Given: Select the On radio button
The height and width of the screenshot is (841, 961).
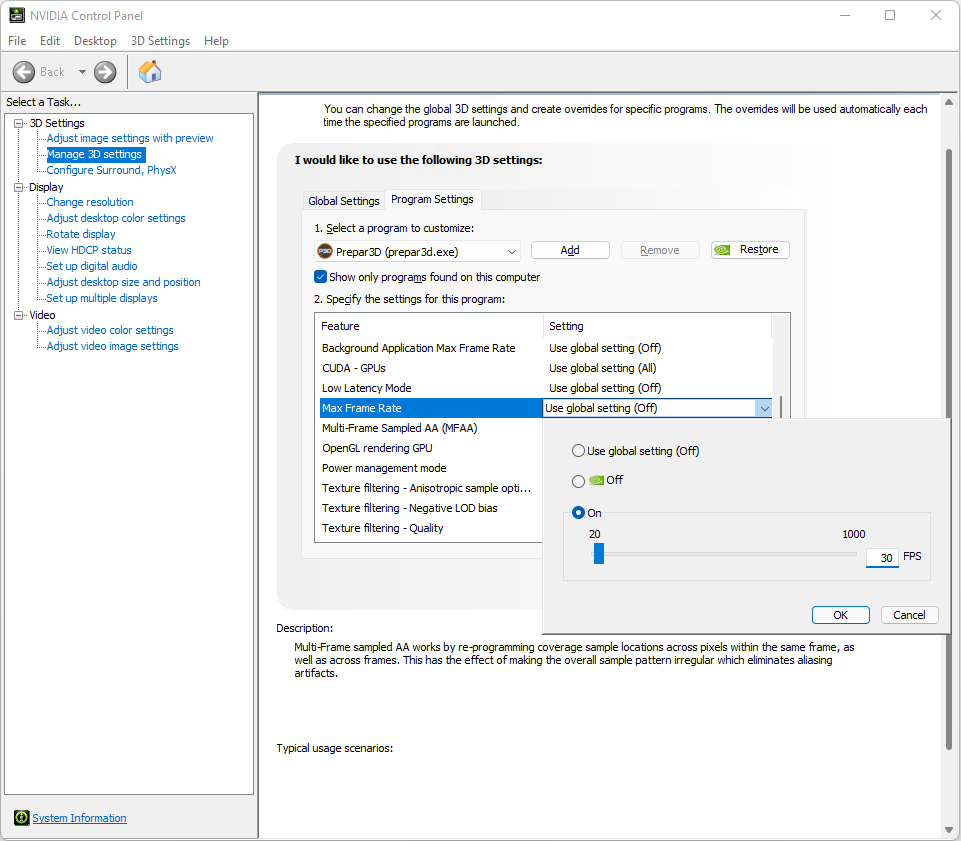Looking at the screenshot, I should click(578, 512).
